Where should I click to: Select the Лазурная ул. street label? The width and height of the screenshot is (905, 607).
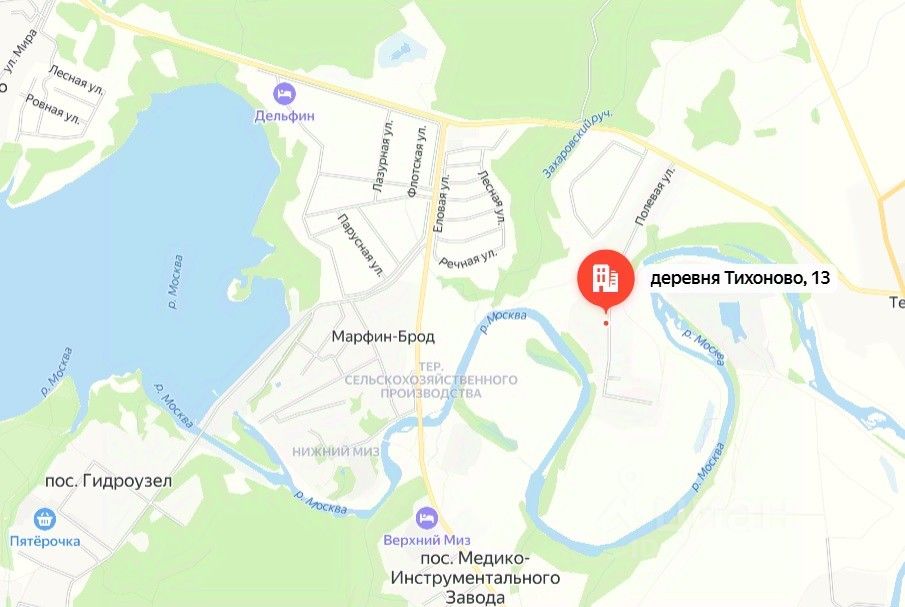pos(383,156)
